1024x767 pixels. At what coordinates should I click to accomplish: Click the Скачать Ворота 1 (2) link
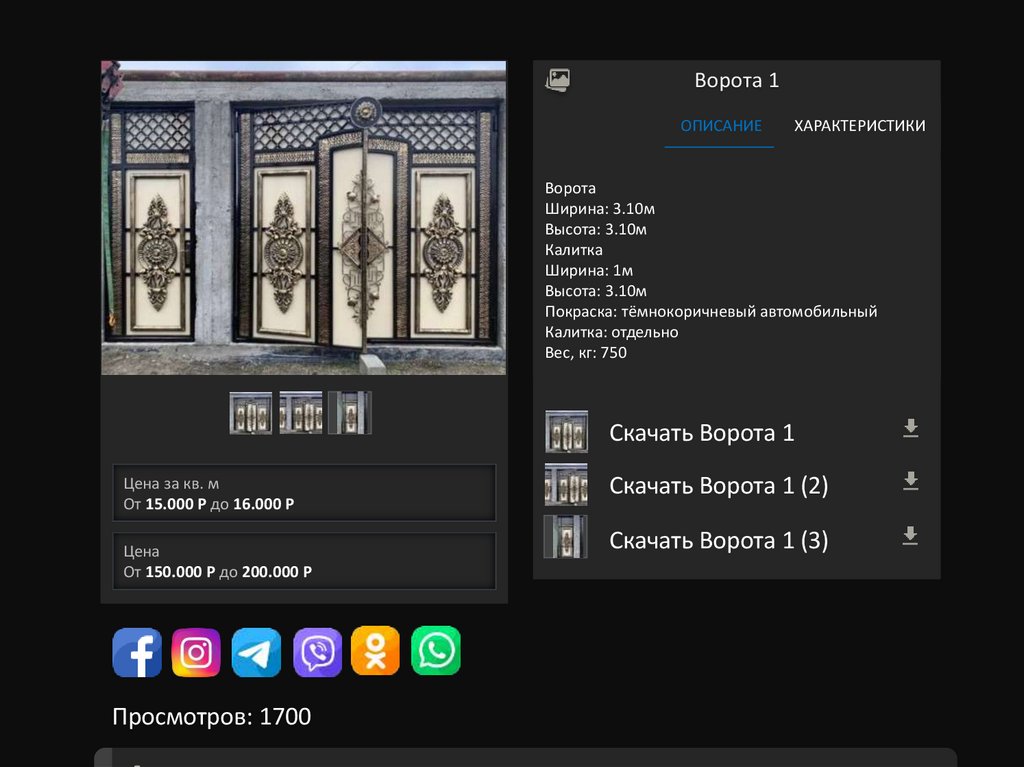tap(718, 486)
